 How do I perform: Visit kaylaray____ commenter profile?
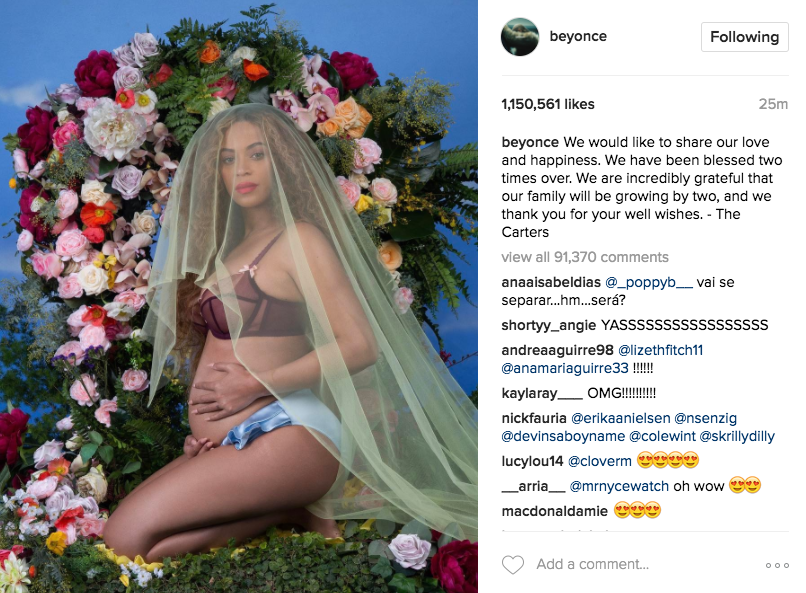pyautogui.click(x=542, y=394)
